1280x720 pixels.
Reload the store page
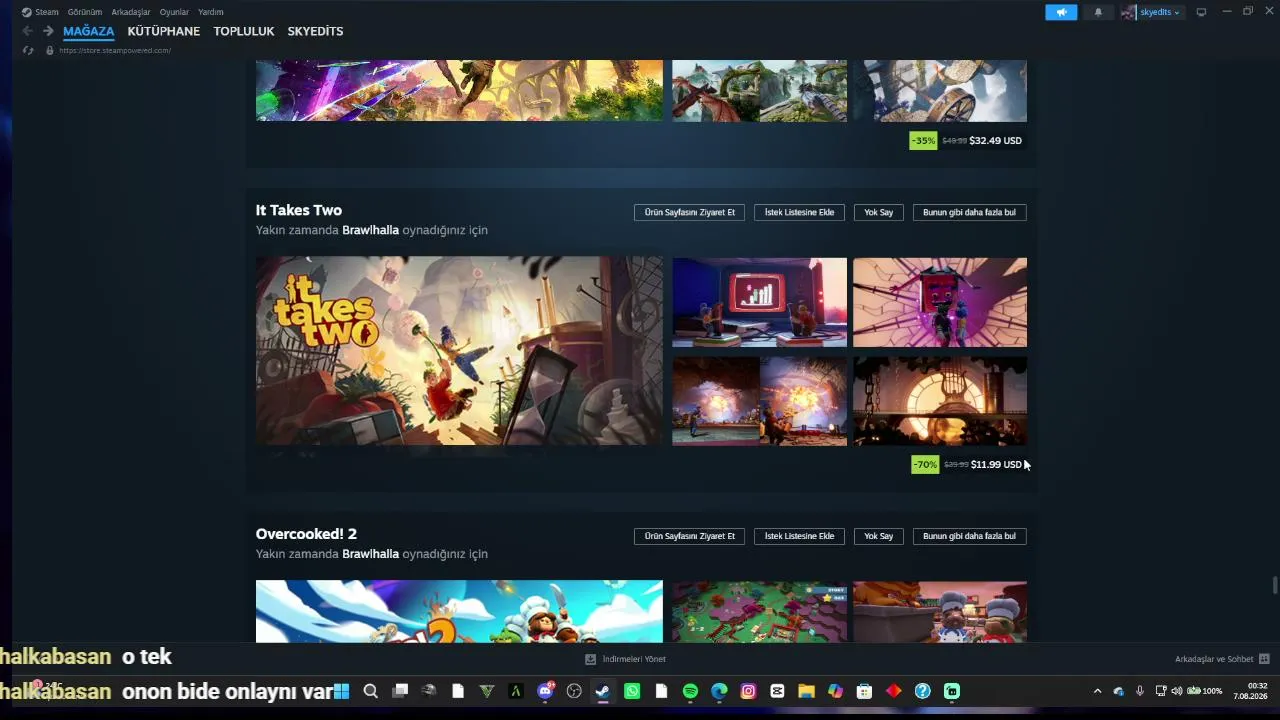28,50
